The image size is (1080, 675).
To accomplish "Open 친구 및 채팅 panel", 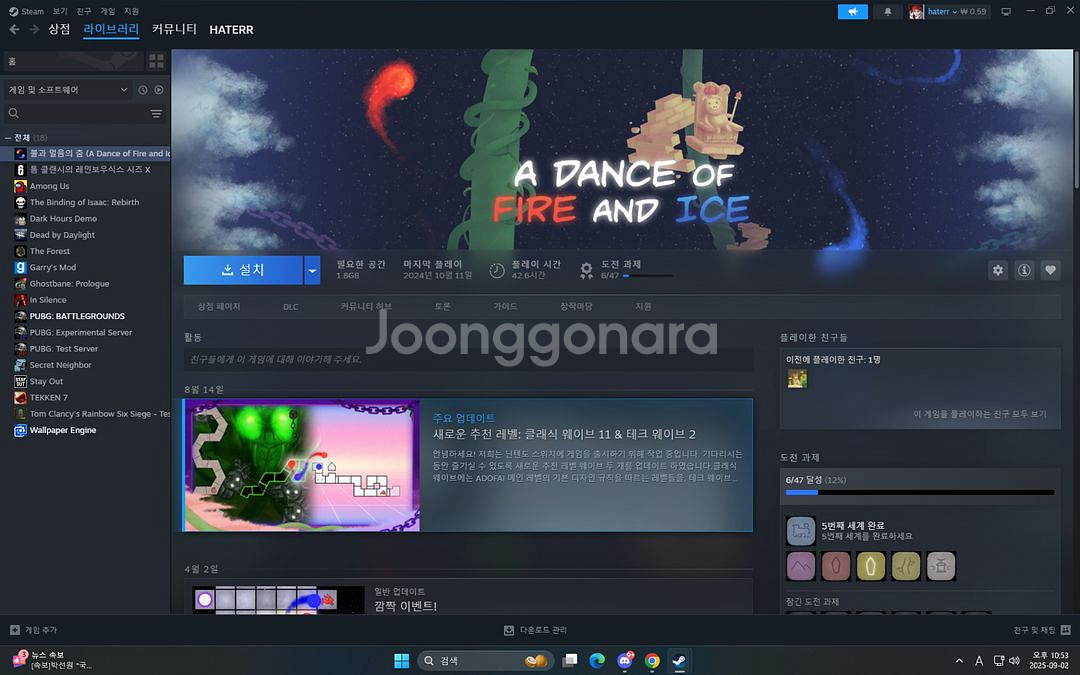I will pyautogui.click(x=1042, y=630).
